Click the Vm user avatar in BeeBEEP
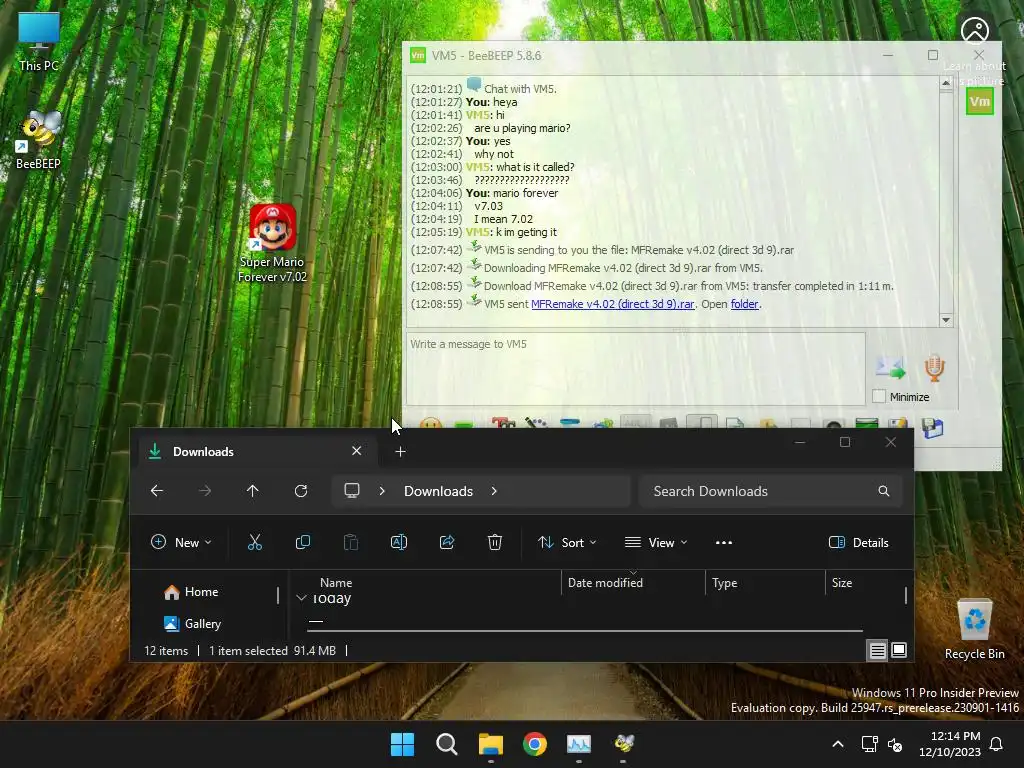The height and width of the screenshot is (768, 1024). click(x=980, y=101)
